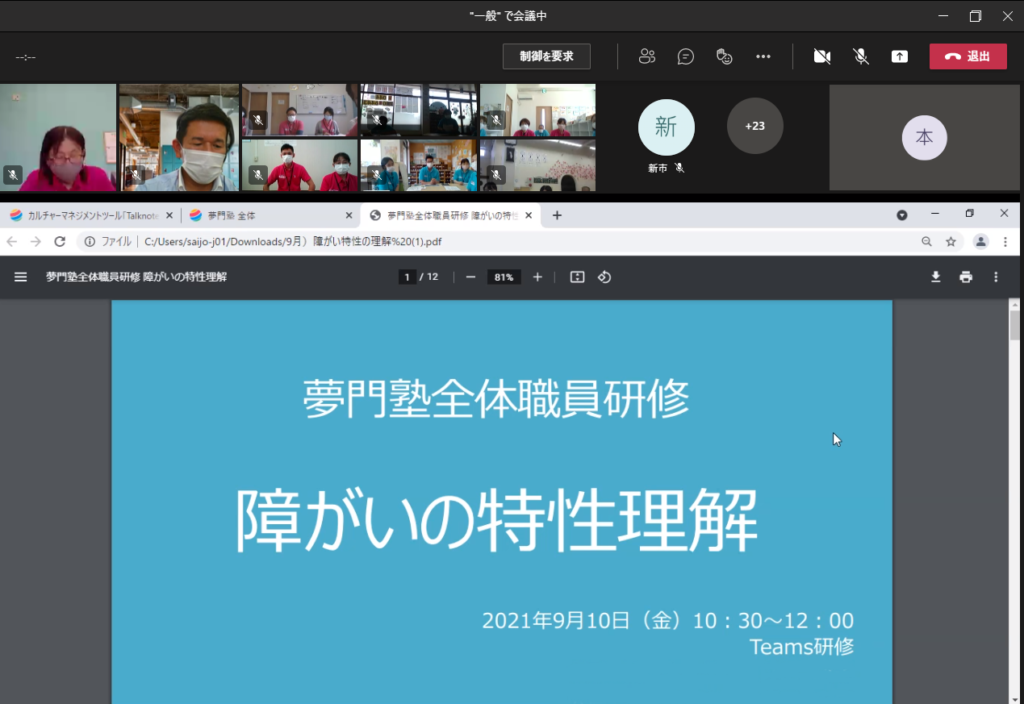Rotate the PDF page
The width and height of the screenshot is (1024, 704).
pyautogui.click(x=604, y=277)
